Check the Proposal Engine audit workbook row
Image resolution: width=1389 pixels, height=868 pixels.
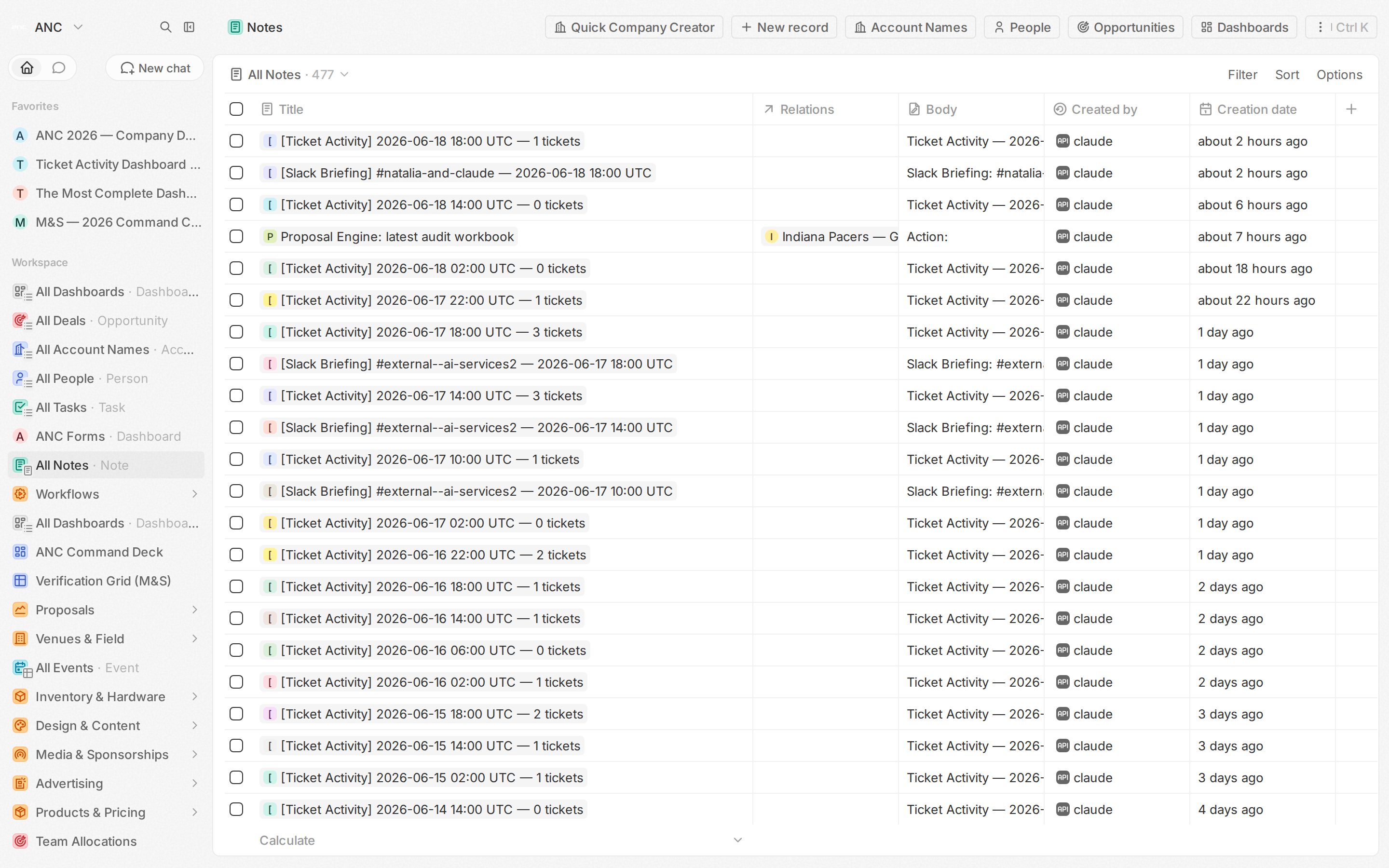pyautogui.click(x=236, y=236)
